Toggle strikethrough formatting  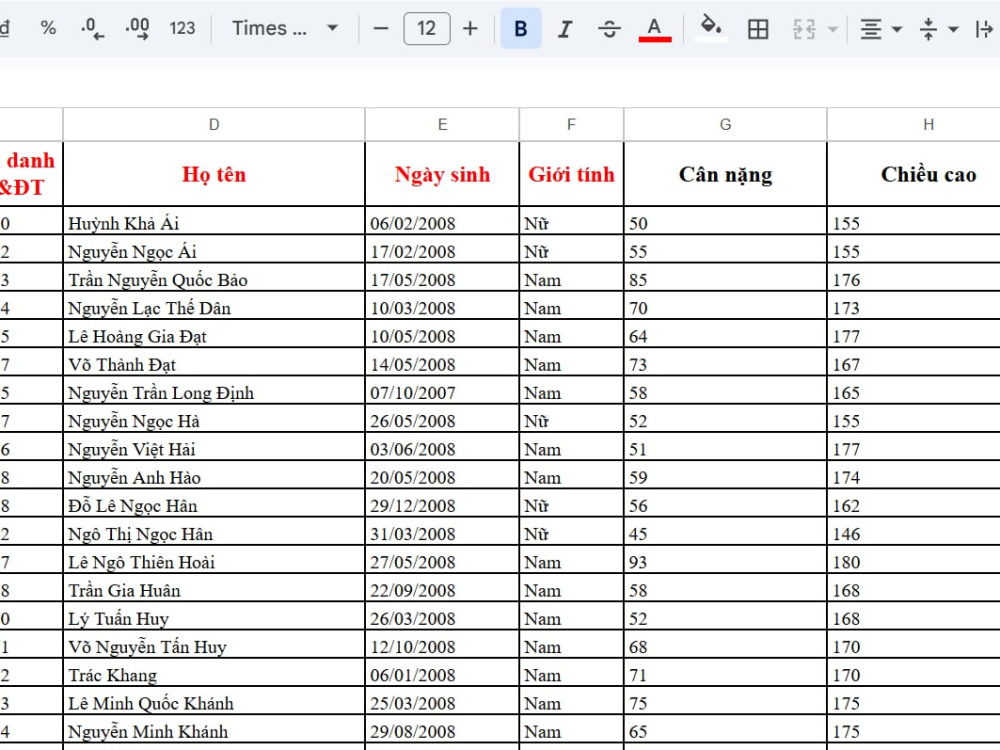coord(610,29)
